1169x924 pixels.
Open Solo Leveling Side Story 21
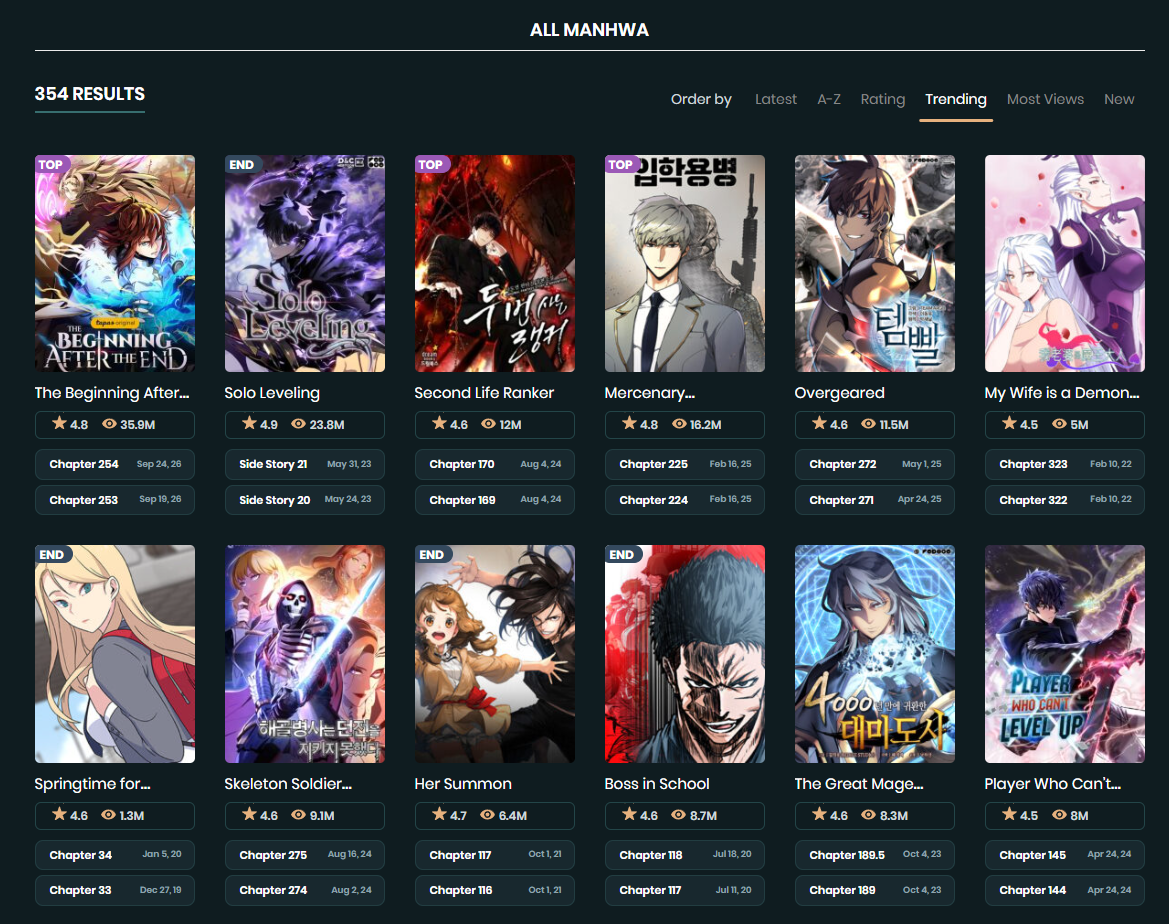coord(305,464)
